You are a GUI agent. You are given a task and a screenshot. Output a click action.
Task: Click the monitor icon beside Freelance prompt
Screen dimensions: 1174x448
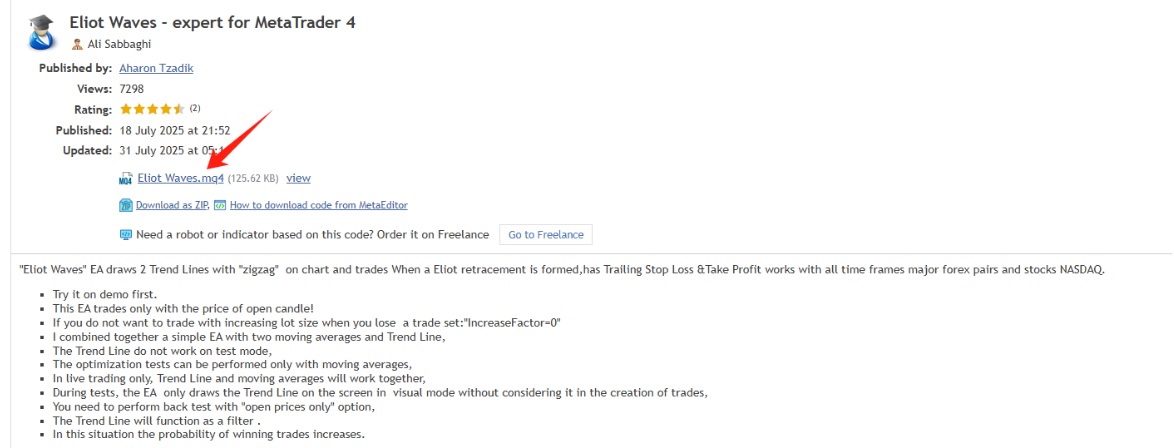pyautogui.click(x=126, y=234)
